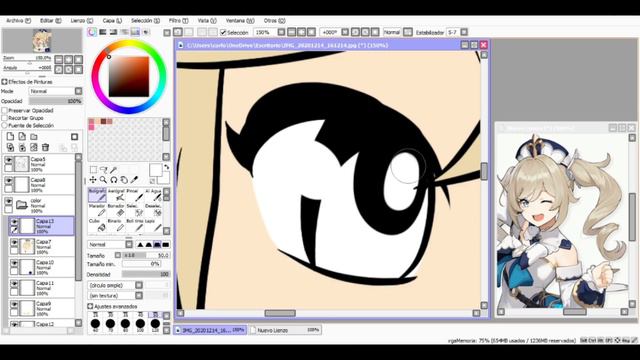Pick the move layer tool
Screen dimensions: 640x360
(x=93, y=180)
